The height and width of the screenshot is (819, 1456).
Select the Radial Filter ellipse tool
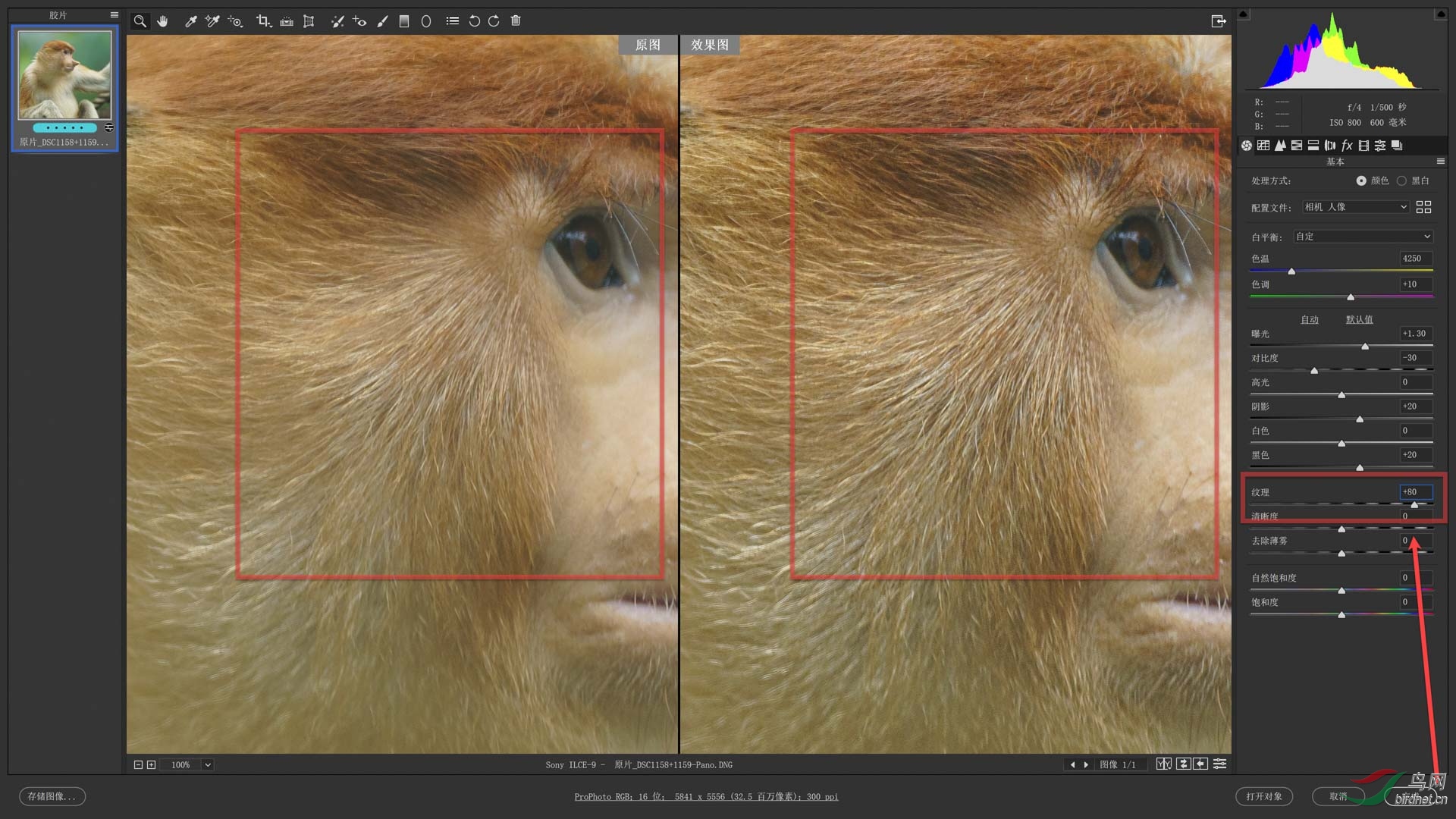pos(426,21)
